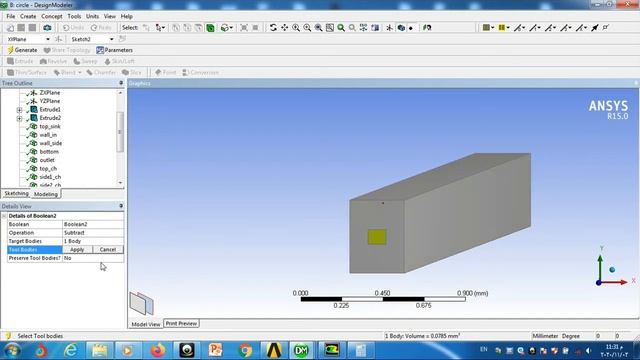Expand the Extrude2 tree node

(19, 118)
